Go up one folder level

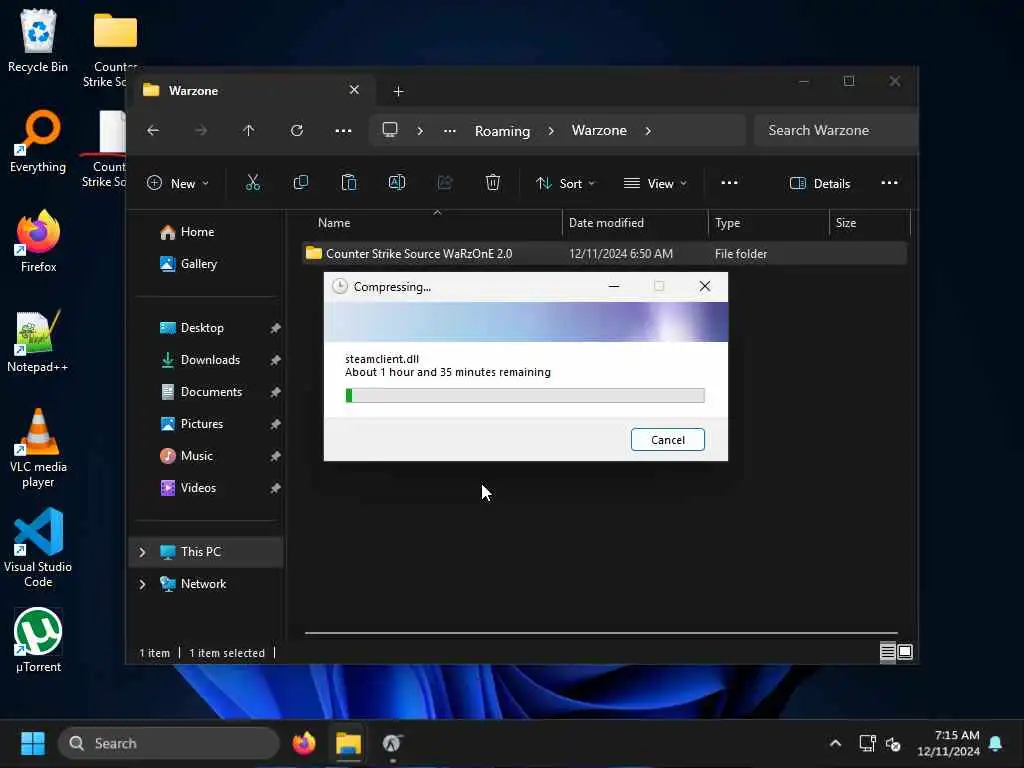(249, 131)
